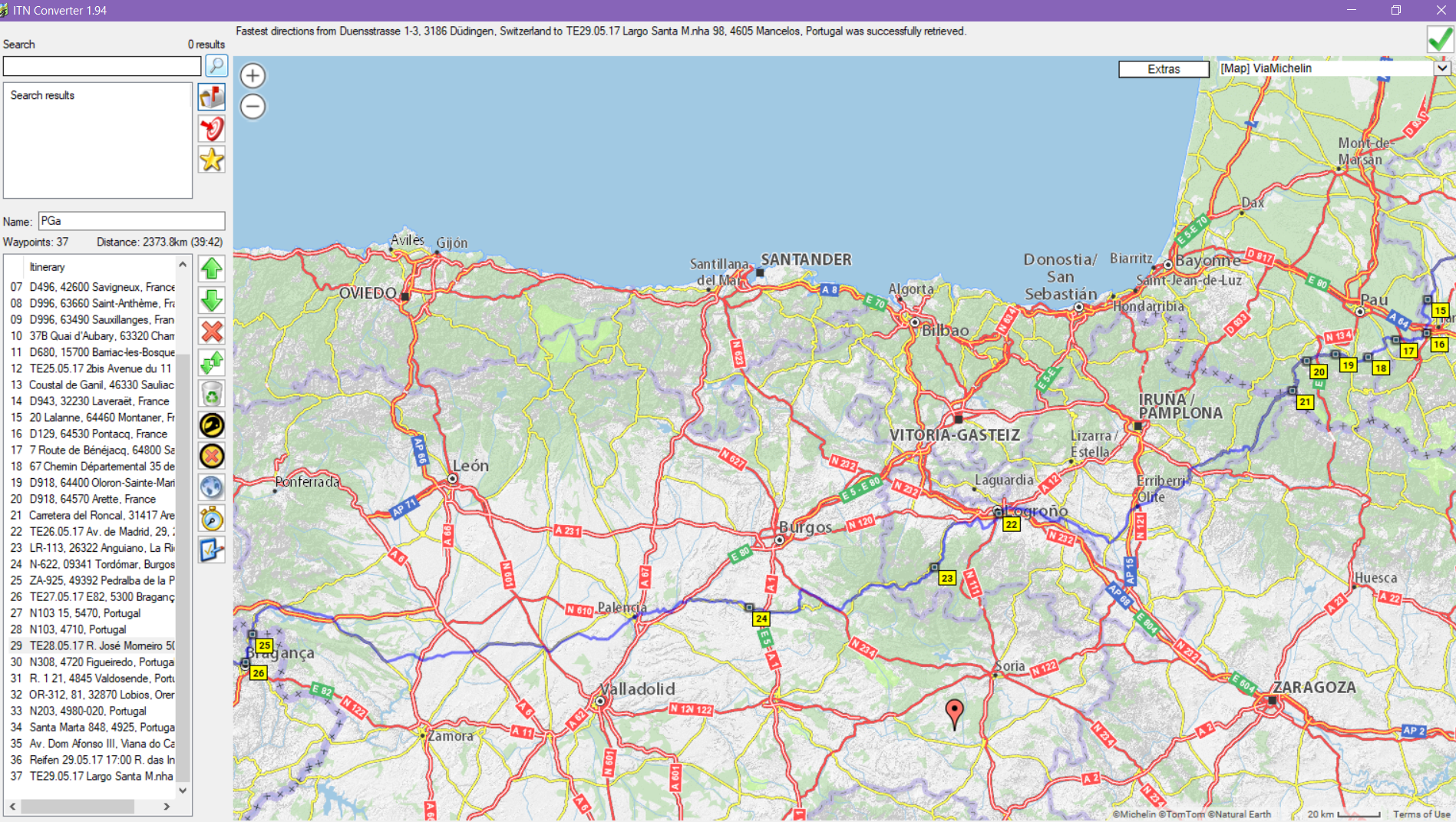Screen dimensions: 1456x822
Task: Click waypoint marker 23 on the map
Action: tap(947, 578)
